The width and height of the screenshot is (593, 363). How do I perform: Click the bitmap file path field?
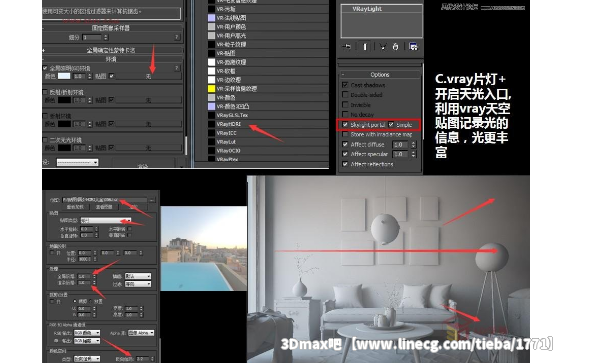[104, 200]
